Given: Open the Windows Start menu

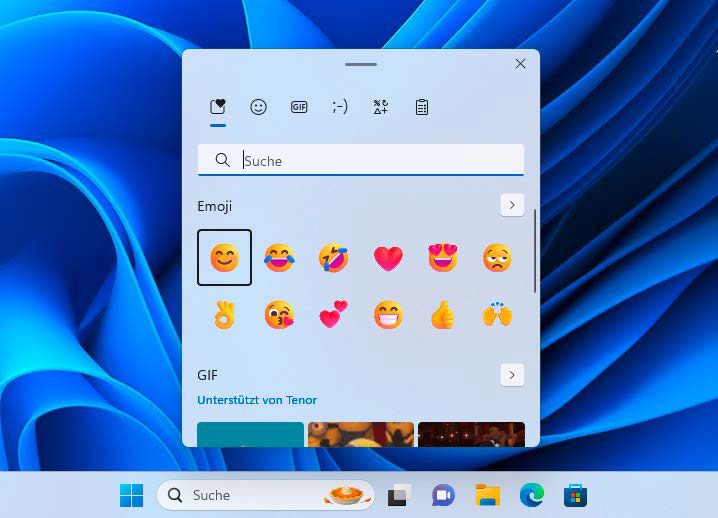Looking at the screenshot, I should (x=131, y=495).
